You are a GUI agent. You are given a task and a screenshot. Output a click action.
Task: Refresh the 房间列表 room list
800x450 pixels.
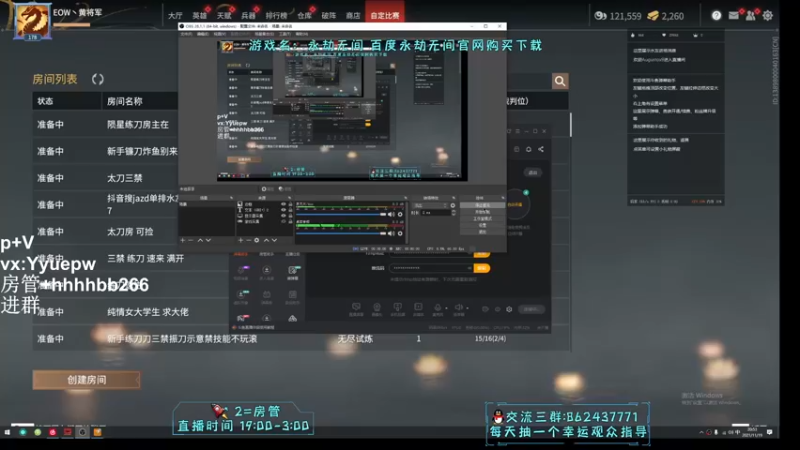(x=97, y=79)
